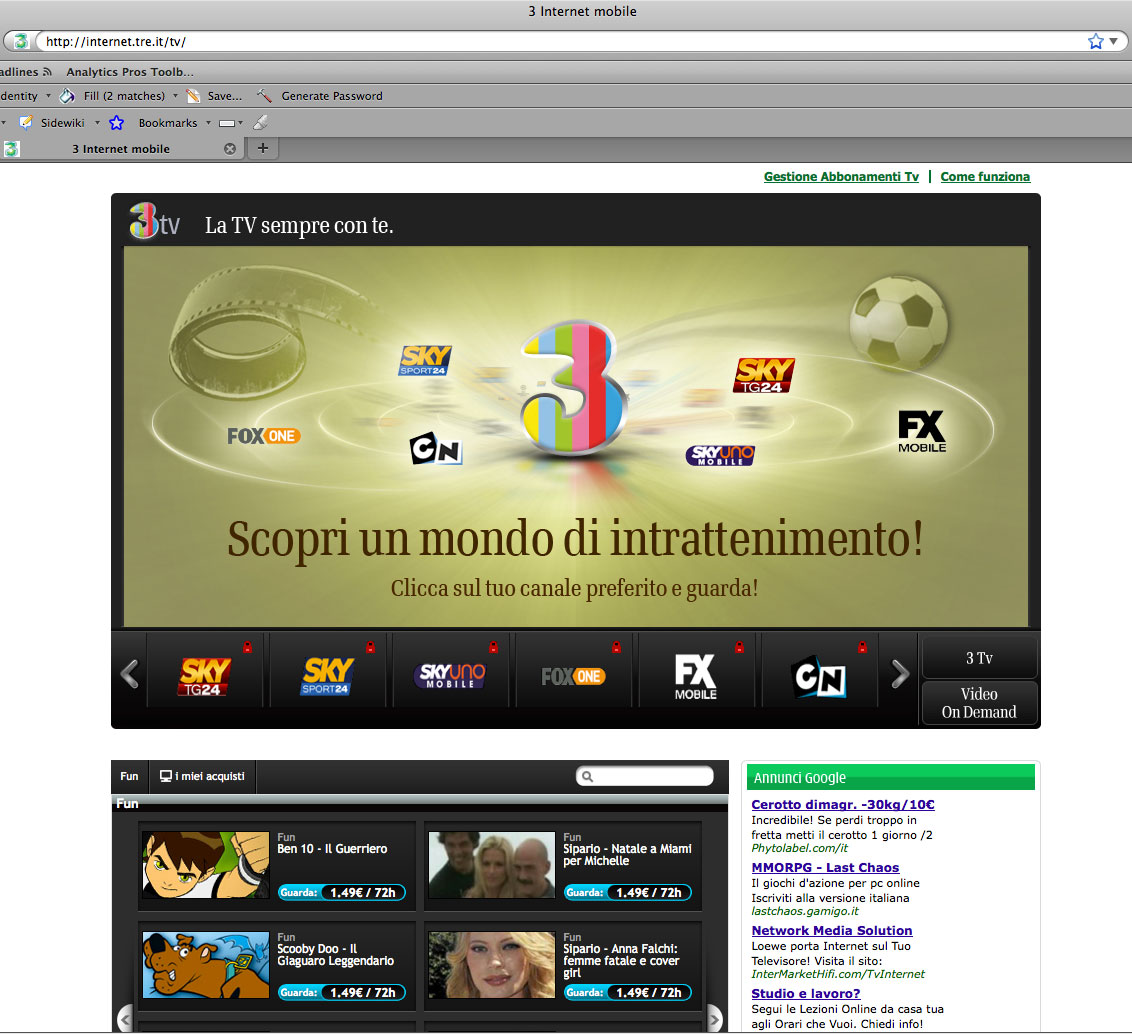
Task: Click the Cartoon Network logo in the banner
Action: click(x=435, y=448)
